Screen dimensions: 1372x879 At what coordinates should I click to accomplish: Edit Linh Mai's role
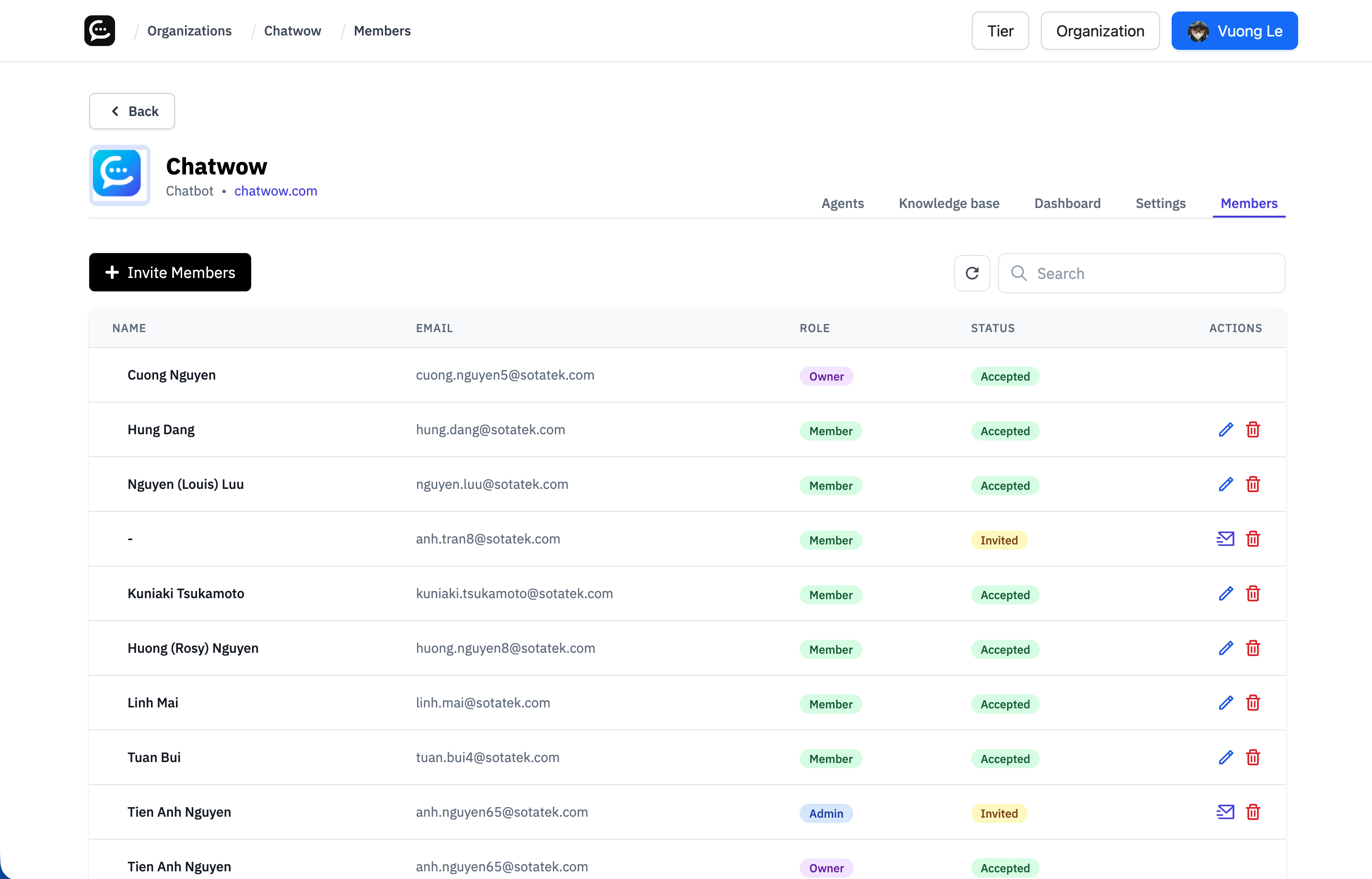[1225, 703]
